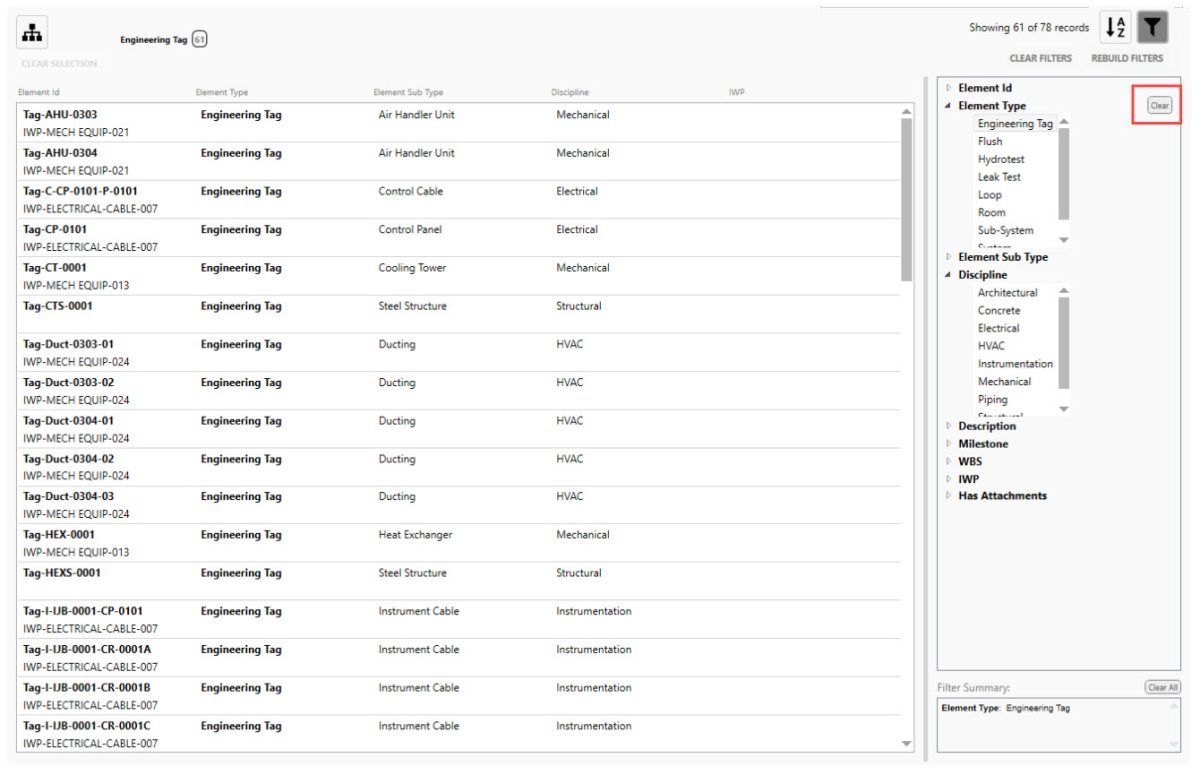The image size is (1200, 775).
Task: Select HVAC in the Discipline list
Action: coord(991,346)
